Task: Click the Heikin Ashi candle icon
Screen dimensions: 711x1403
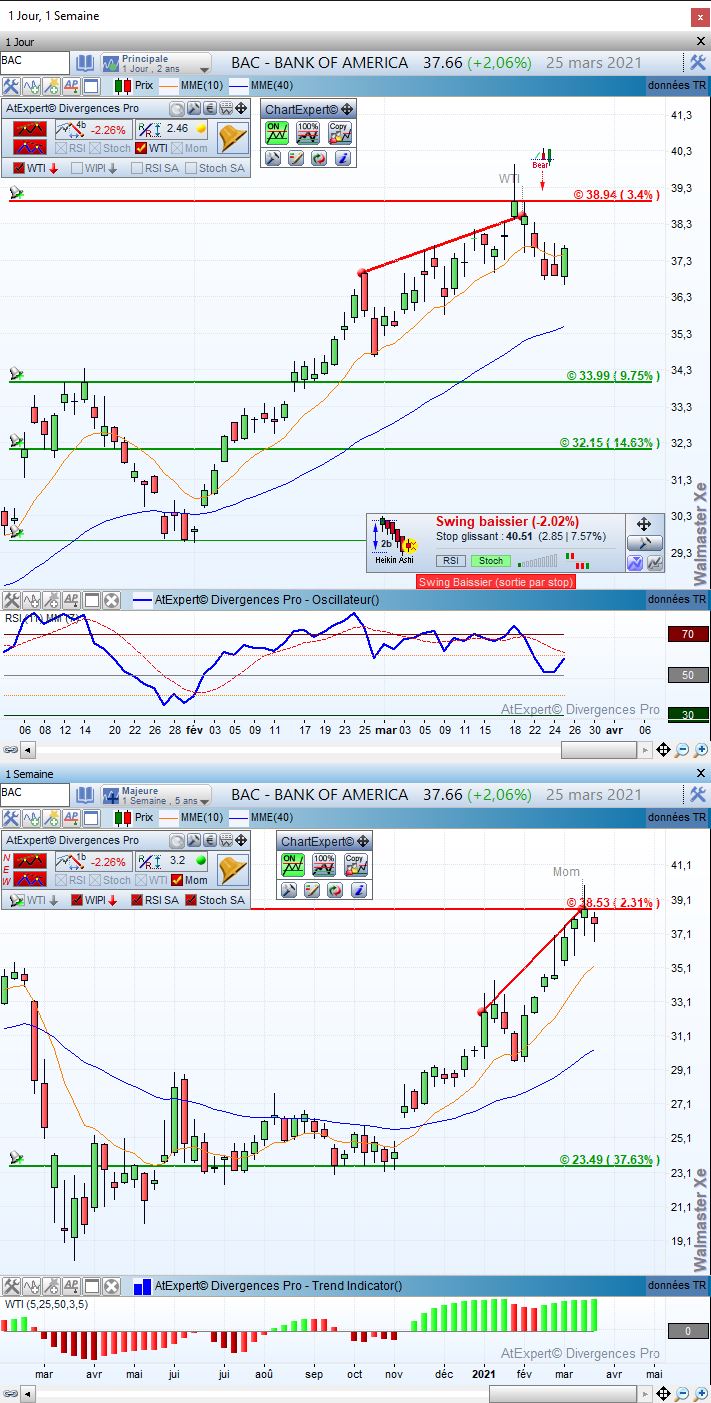Action: click(394, 540)
